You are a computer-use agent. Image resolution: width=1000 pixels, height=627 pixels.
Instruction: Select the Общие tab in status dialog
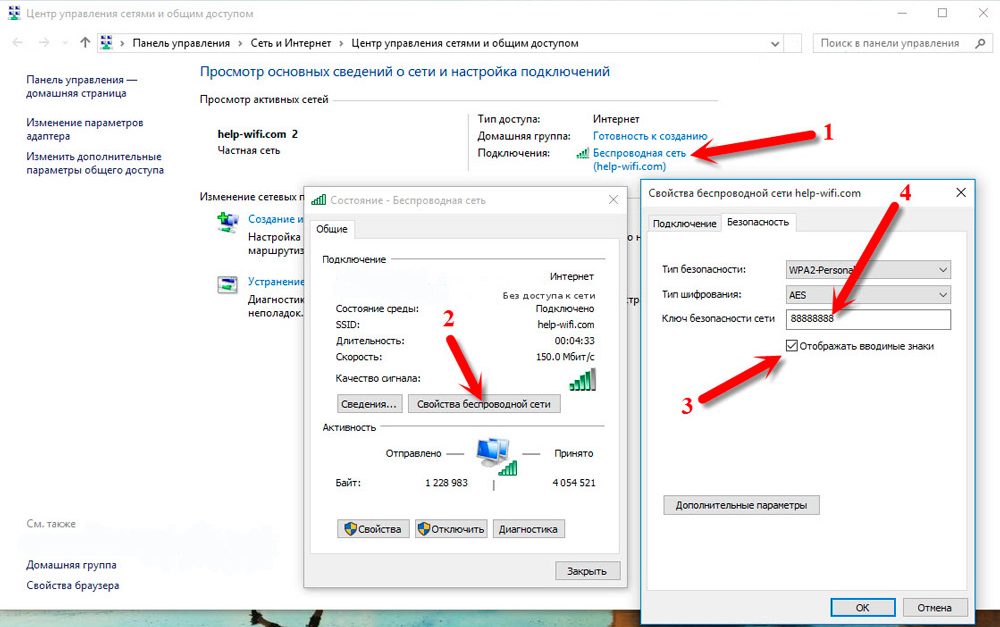[332, 229]
